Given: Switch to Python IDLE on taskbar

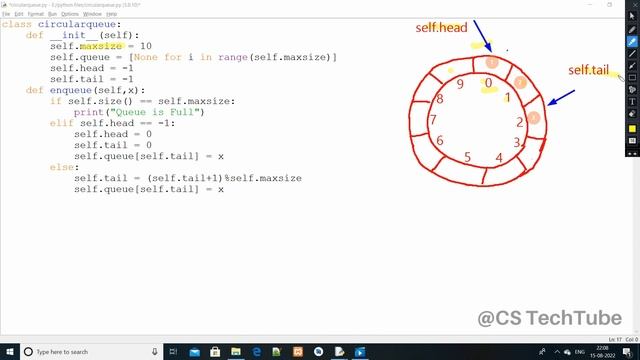Looking at the screenshot, I should (x=339, y=352).
